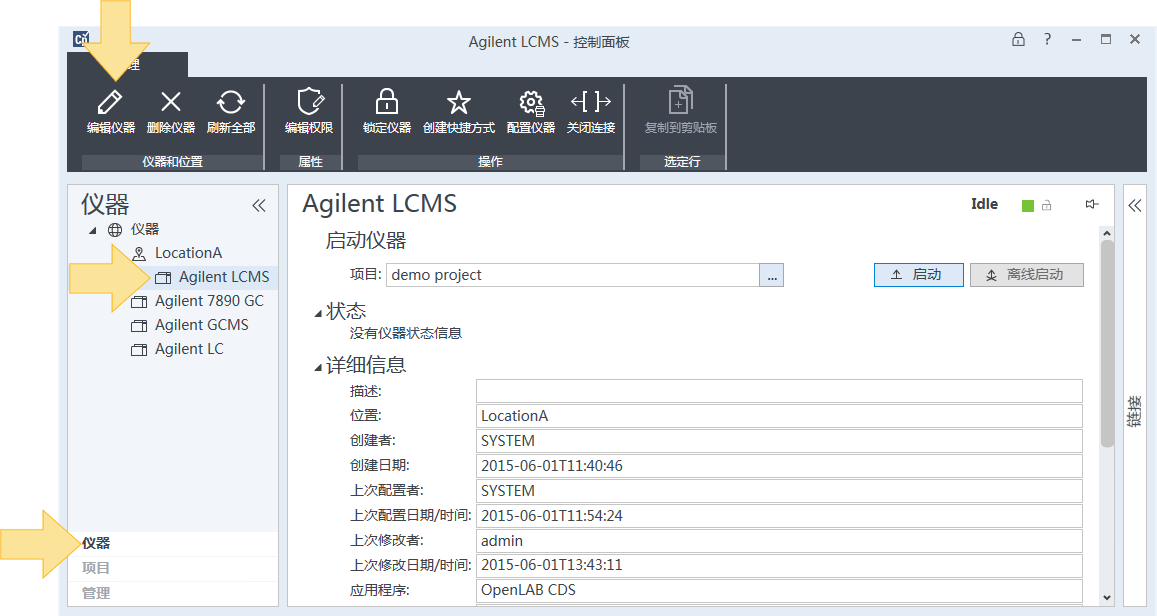Click the vertical 链接 panel label
The image size is (1157, 616).
(x=1135, y=411)
